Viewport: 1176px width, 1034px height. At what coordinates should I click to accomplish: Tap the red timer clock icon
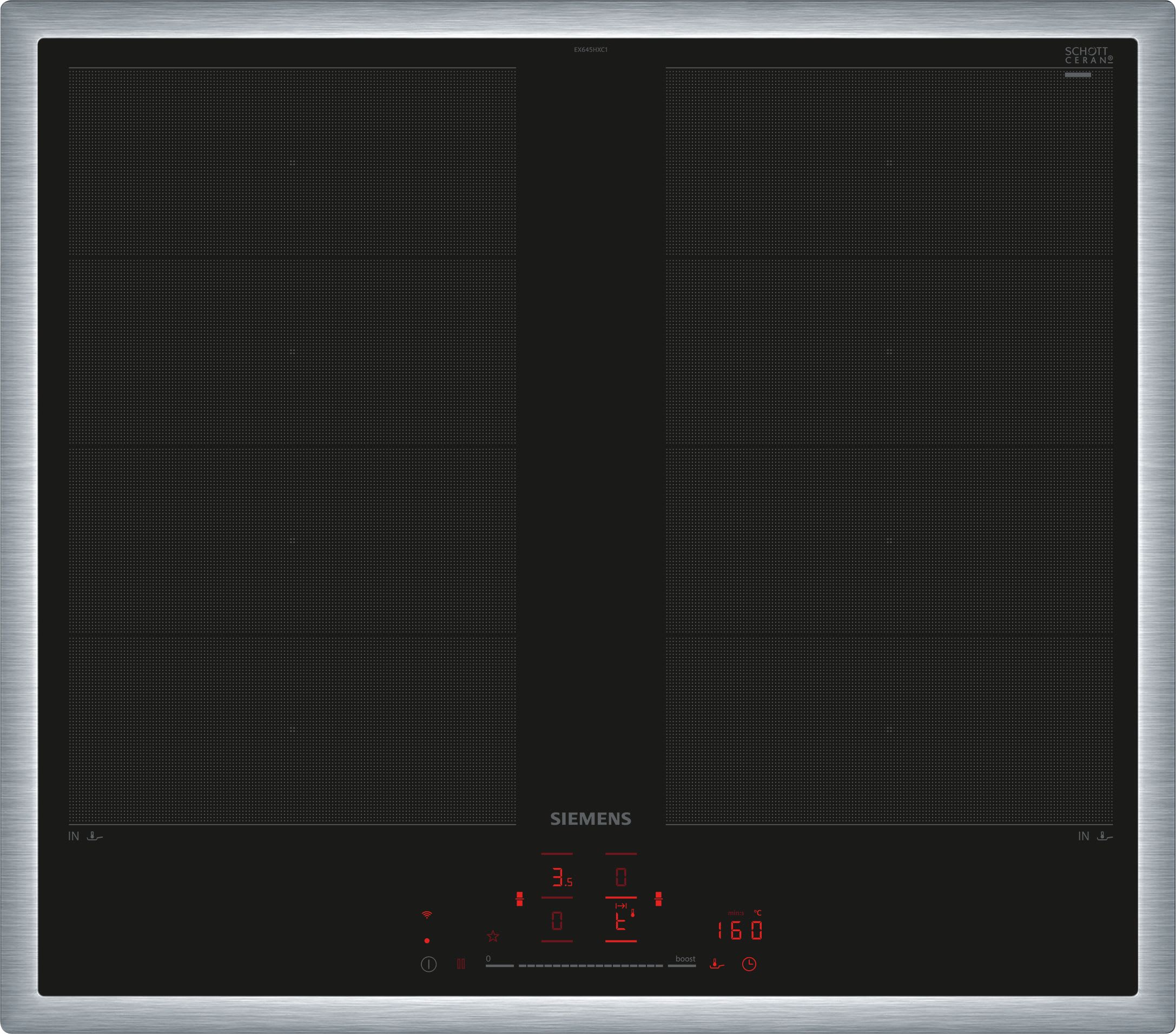point(749,964)
